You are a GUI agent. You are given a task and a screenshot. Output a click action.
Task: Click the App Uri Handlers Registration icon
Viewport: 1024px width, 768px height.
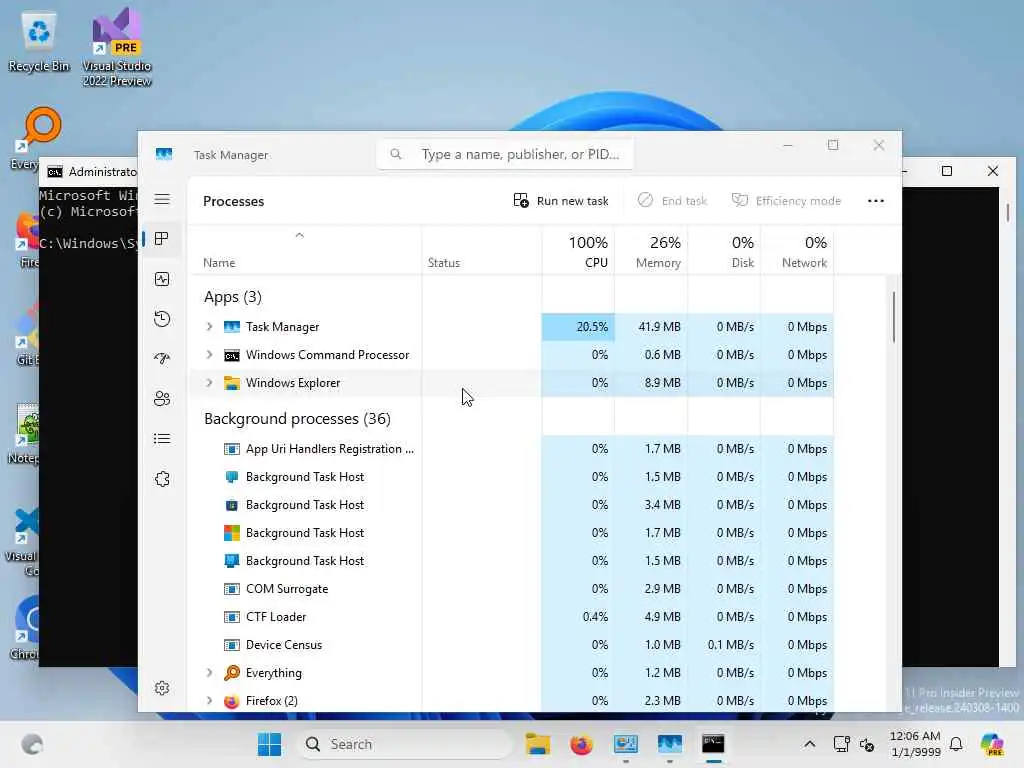(x=232, y=449)
